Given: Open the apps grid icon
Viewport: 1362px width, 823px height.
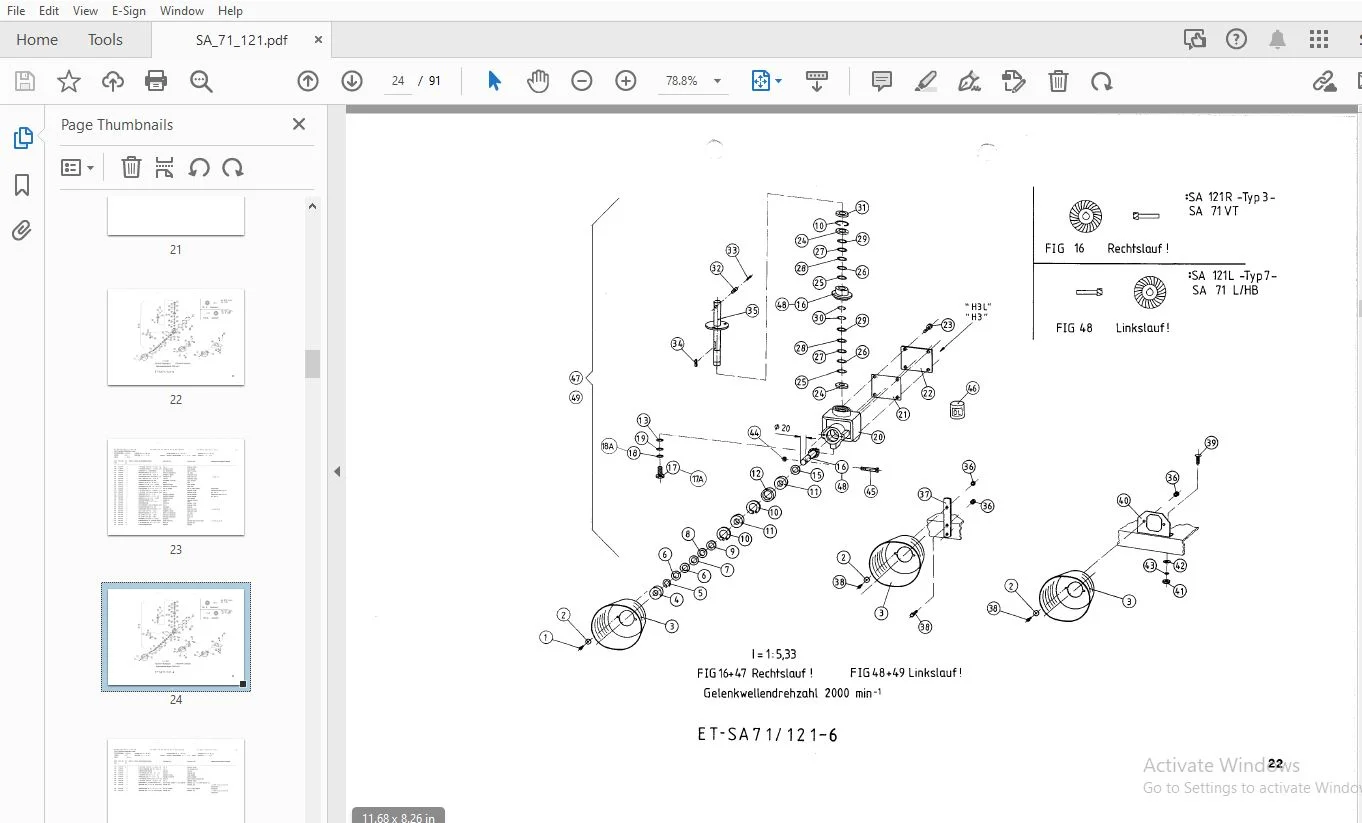Looking at the screenshot, I should click(x=1320, y=40).
